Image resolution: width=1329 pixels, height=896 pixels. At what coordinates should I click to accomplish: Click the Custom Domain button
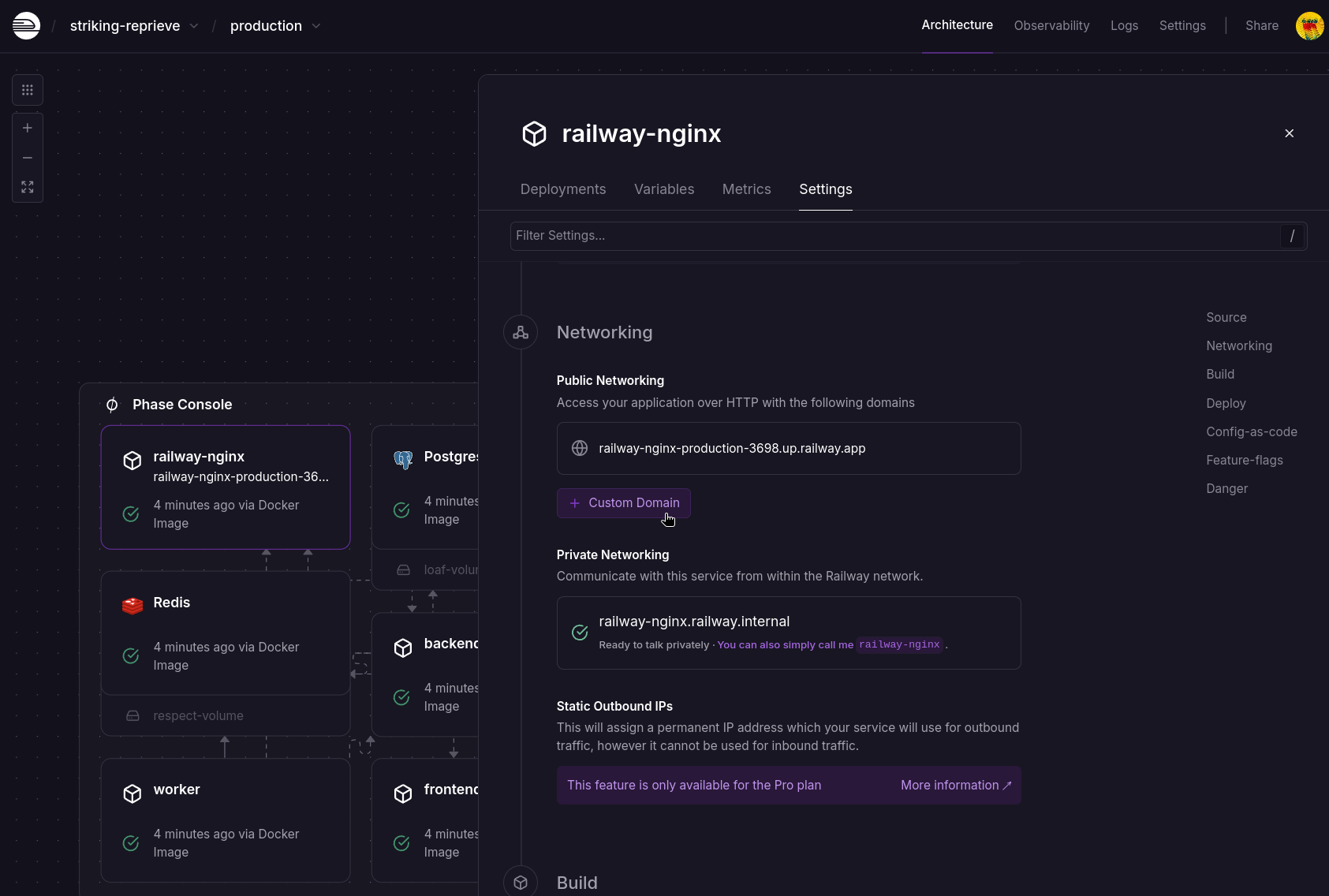coord(623,502)
